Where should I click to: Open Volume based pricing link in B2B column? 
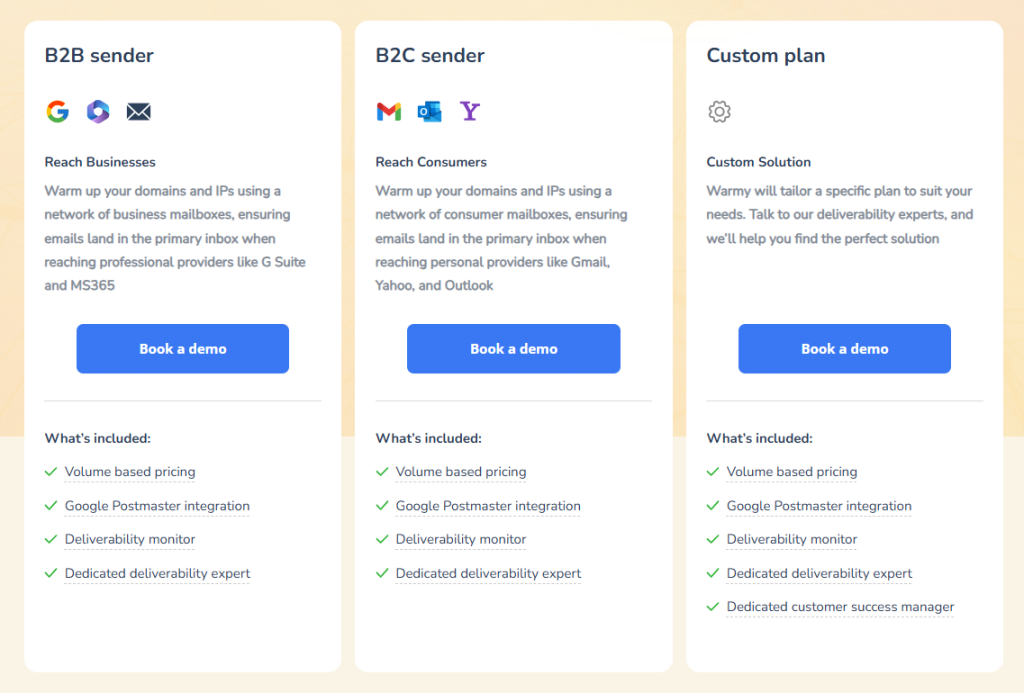[x=129, y=471]
